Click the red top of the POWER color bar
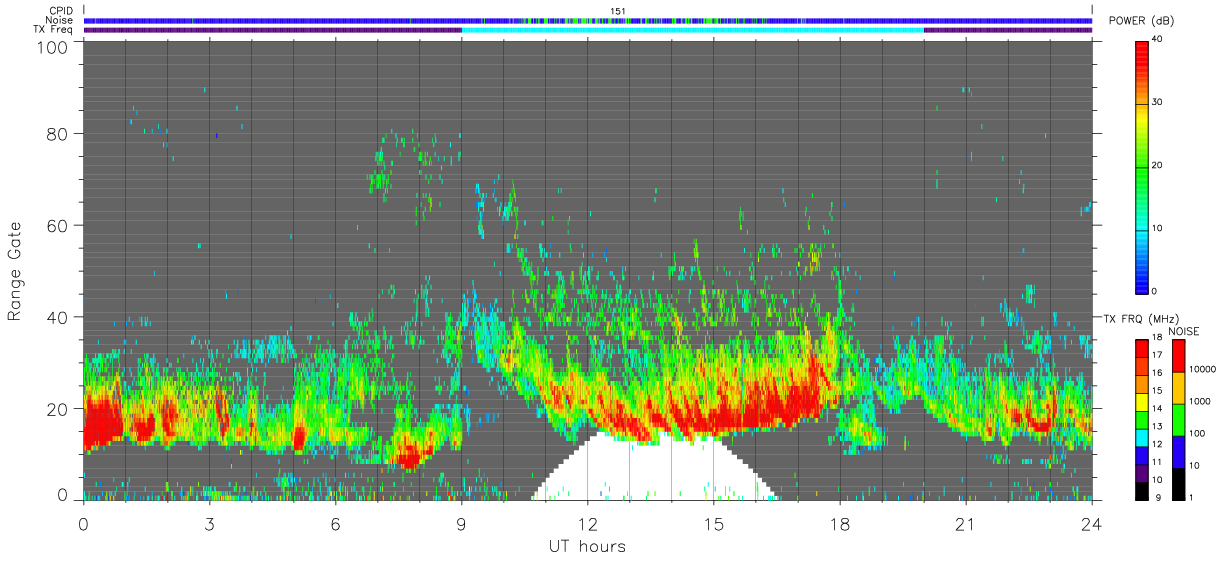Viewport: 1228px width, 567px height. (x=1142, y=55)
